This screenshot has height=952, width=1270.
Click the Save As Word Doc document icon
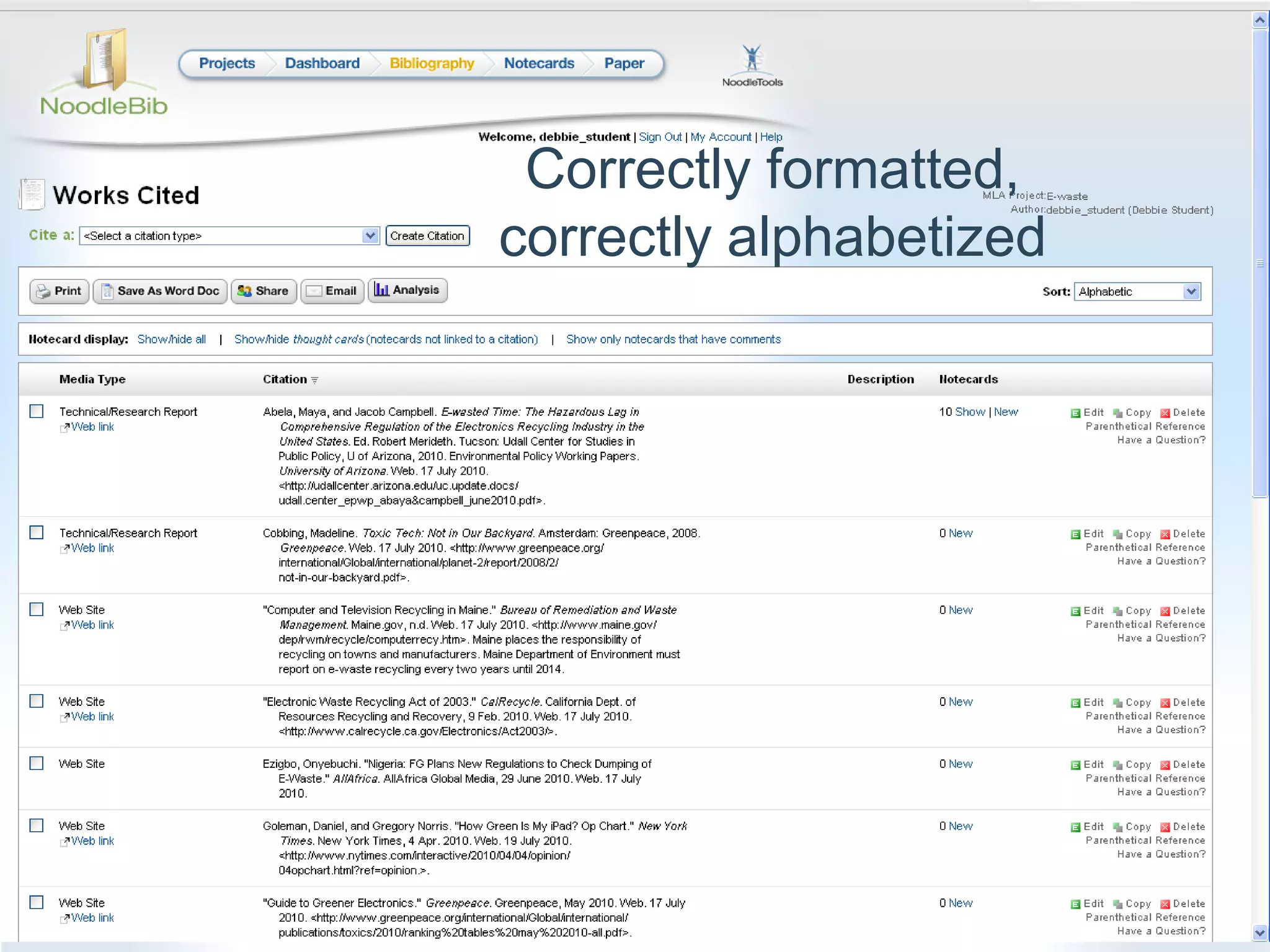[x=107, y=291]
